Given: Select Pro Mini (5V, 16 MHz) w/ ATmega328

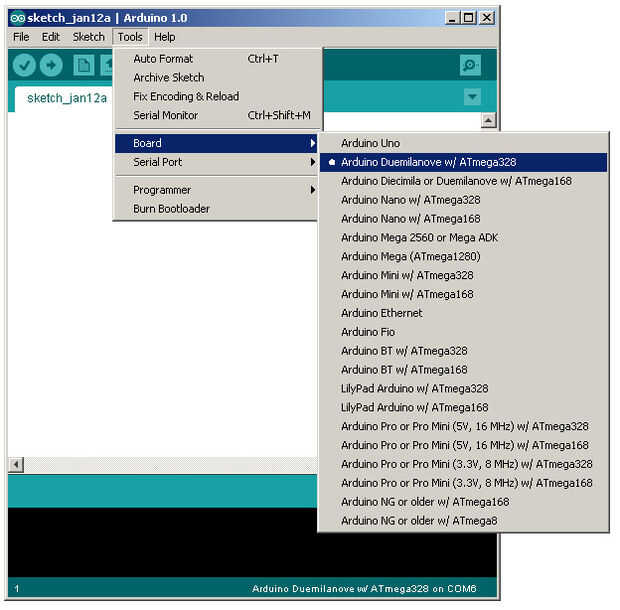Looking at the screenshot, I should [463, 427].
